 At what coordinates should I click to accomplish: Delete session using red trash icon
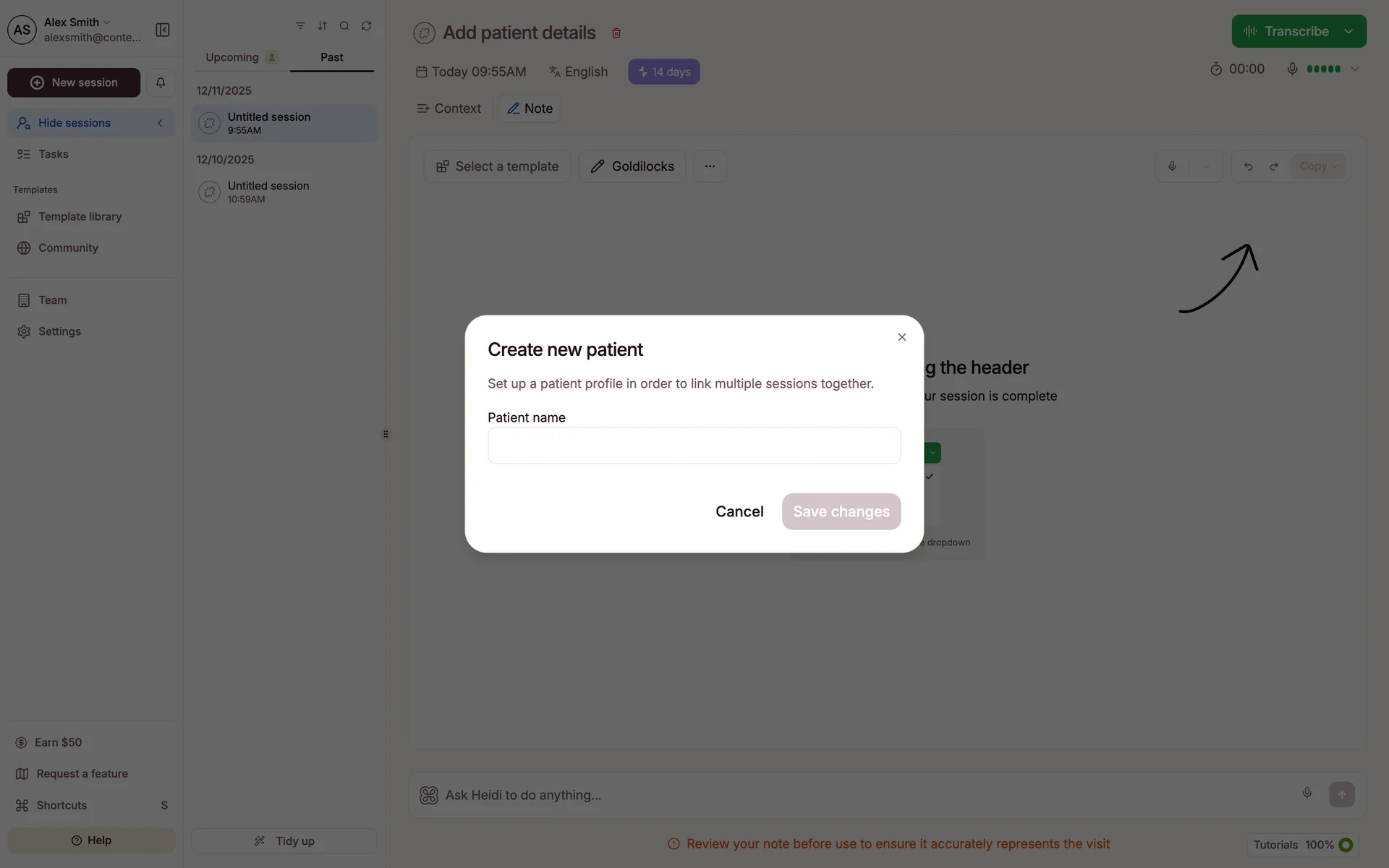pyautogui.click(x=616, y=33)
